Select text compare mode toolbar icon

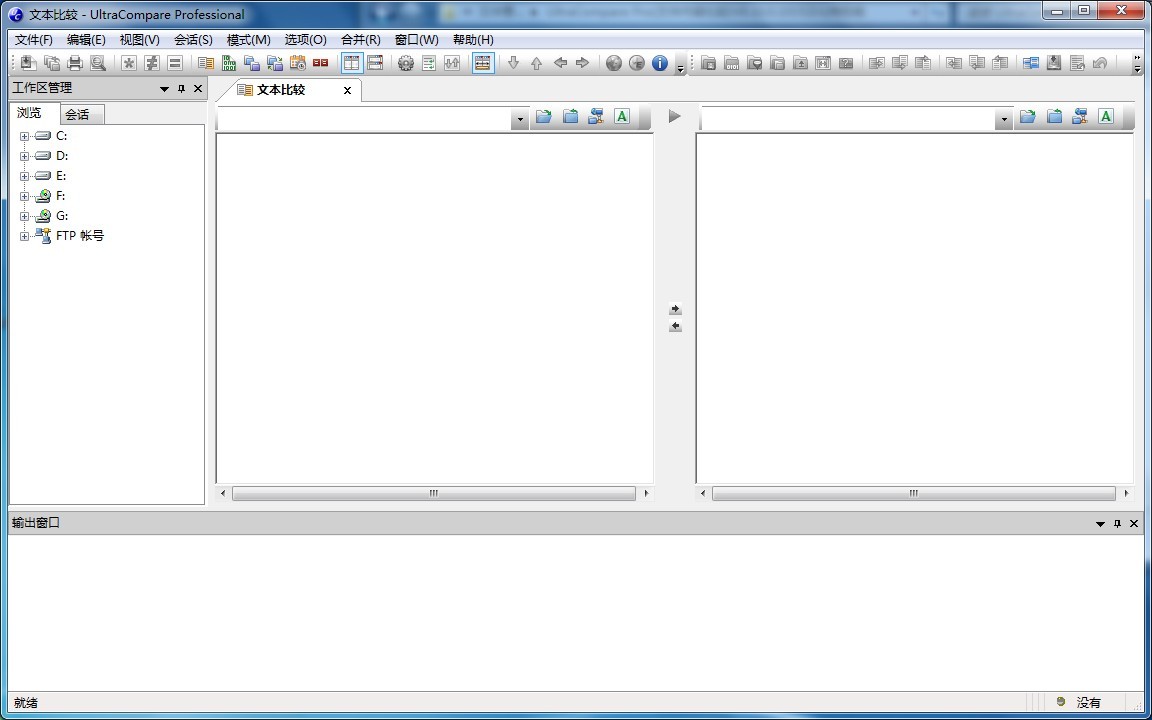tap(206, 63)
